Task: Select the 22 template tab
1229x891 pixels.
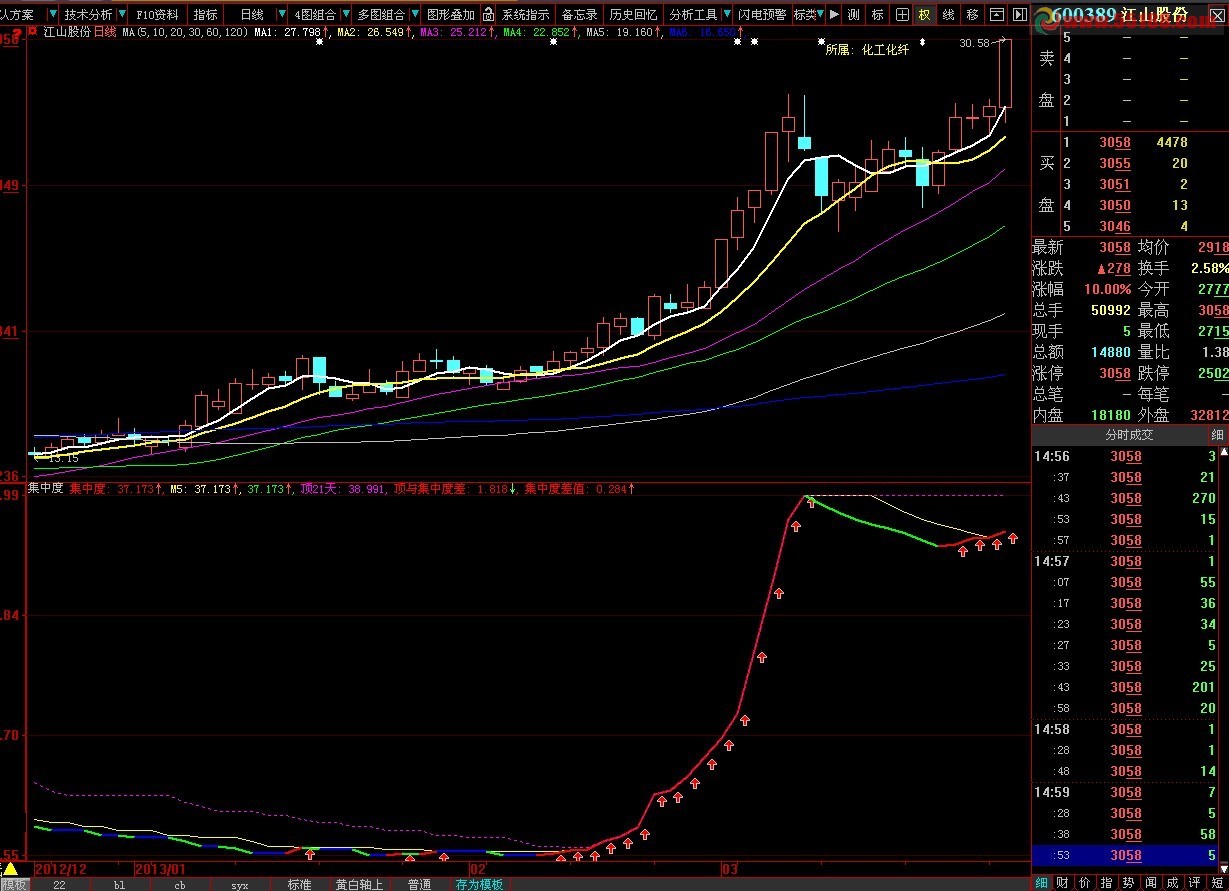Action: [59, 884]
